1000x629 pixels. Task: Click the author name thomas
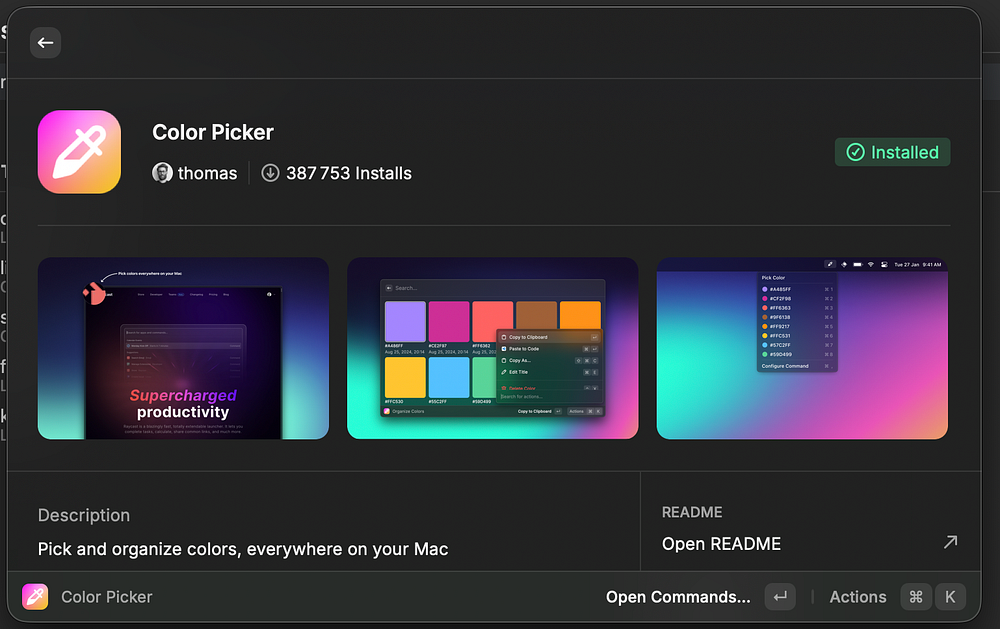(x=207, y=174)
